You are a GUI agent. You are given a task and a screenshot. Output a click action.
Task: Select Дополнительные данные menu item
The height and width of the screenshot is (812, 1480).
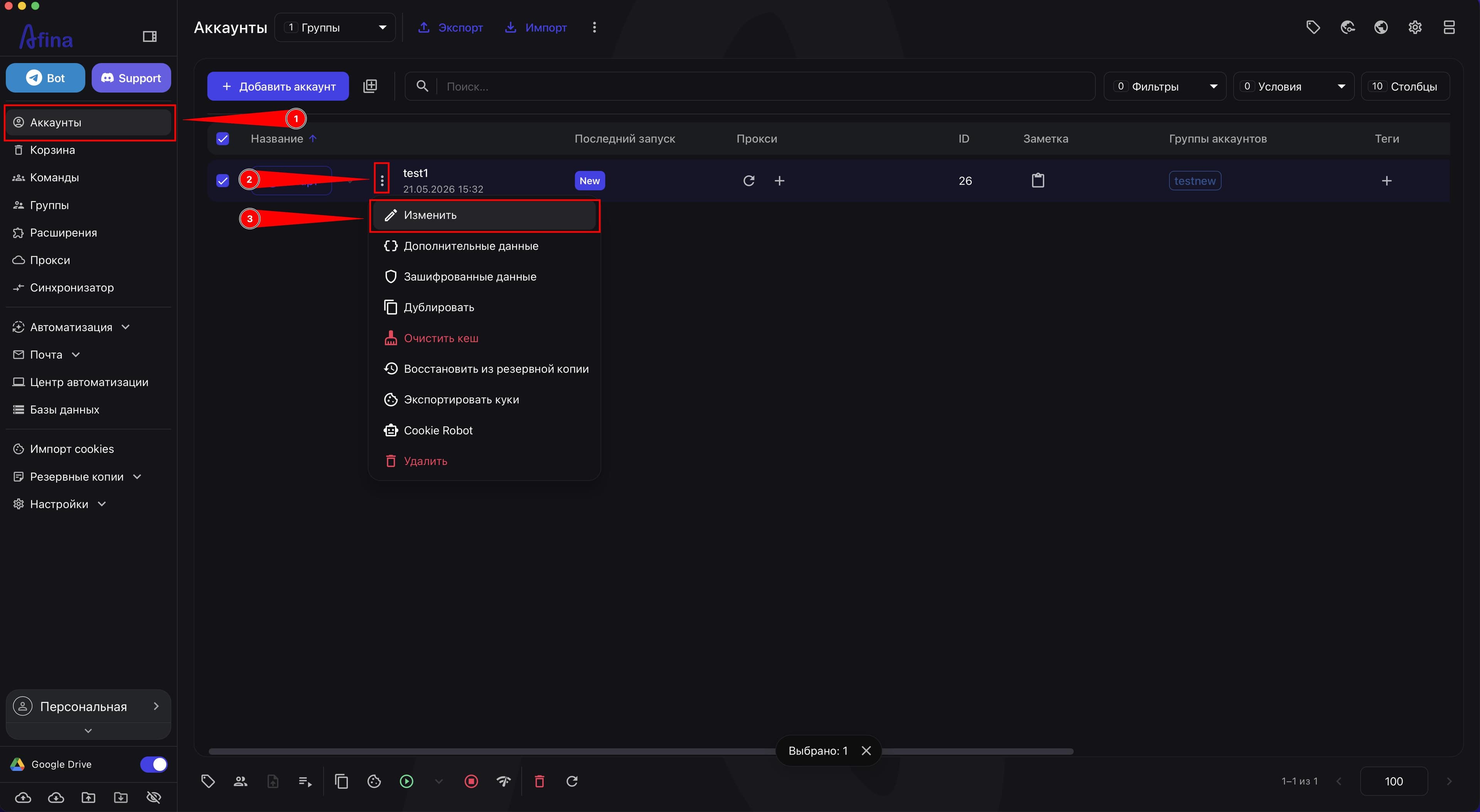point(484,246)
